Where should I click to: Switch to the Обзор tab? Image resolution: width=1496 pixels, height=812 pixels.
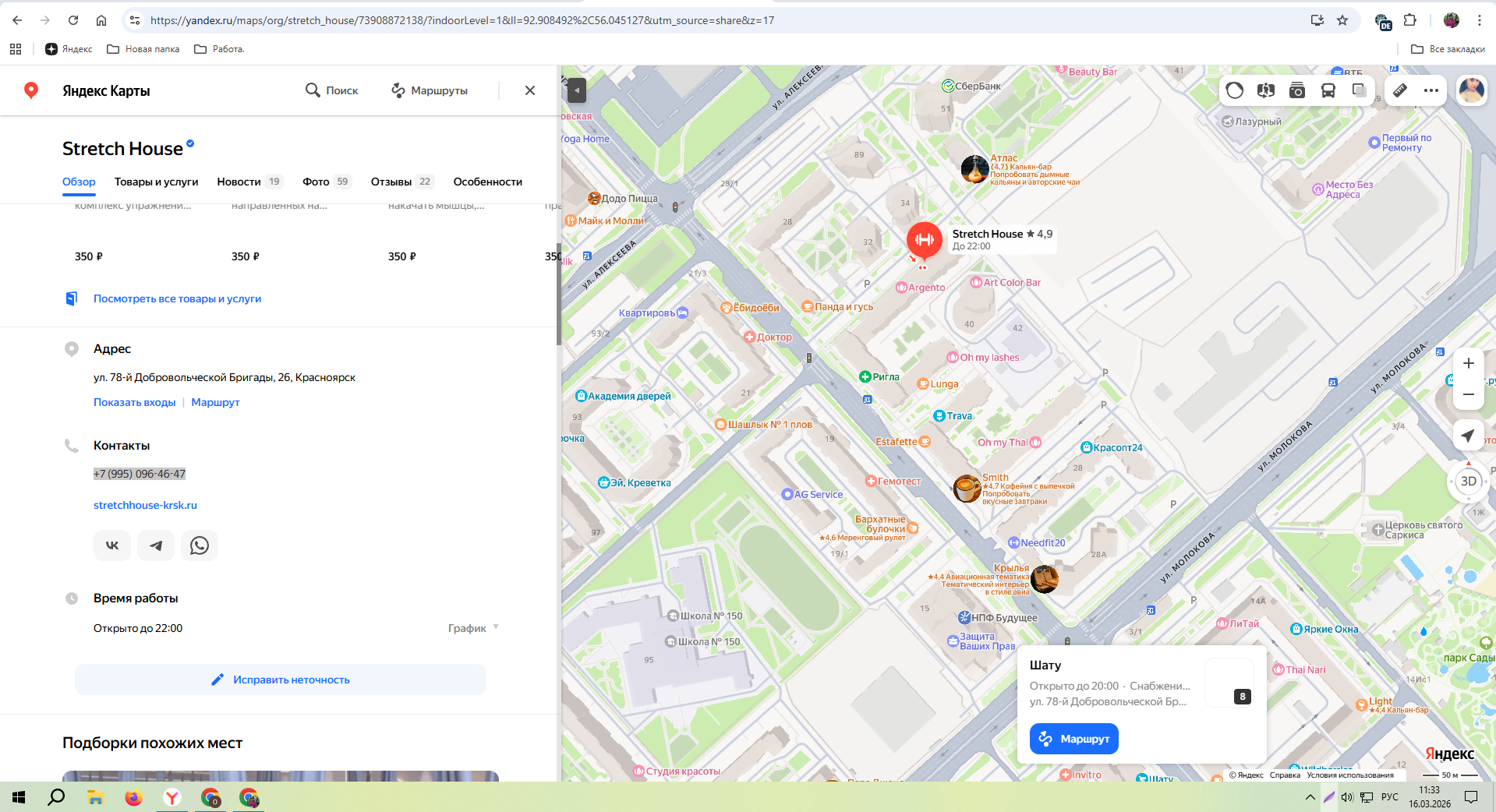pyautogui.click(x=79, y=182)
